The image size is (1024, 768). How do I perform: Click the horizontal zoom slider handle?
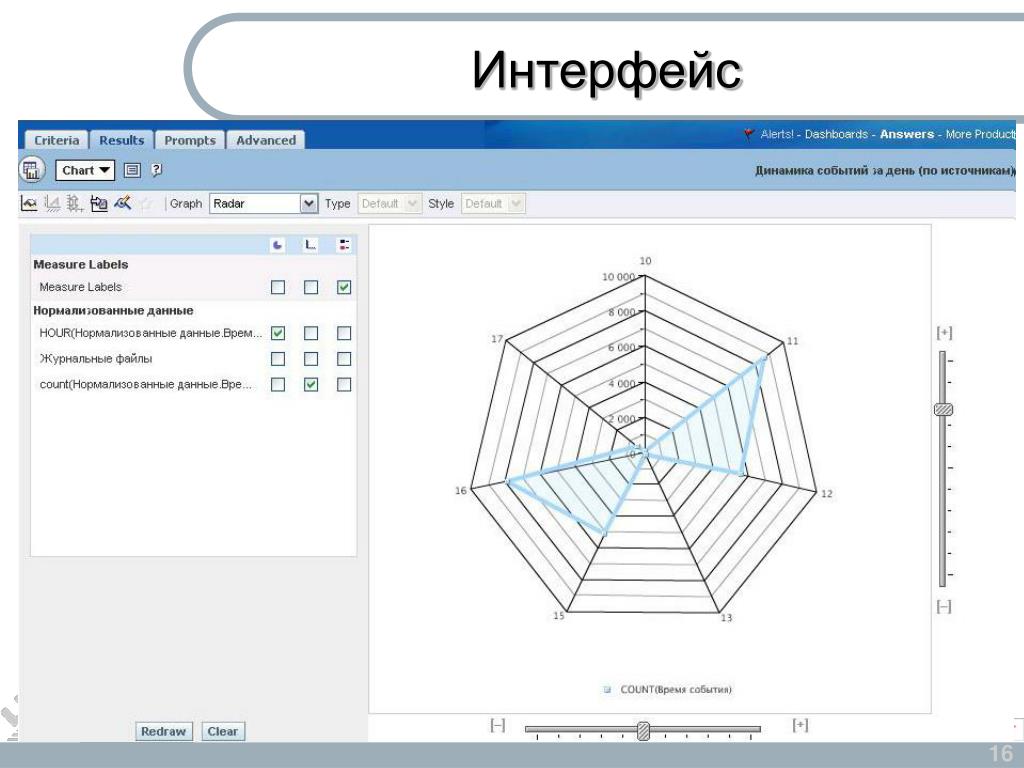click(x=643, y=731)
